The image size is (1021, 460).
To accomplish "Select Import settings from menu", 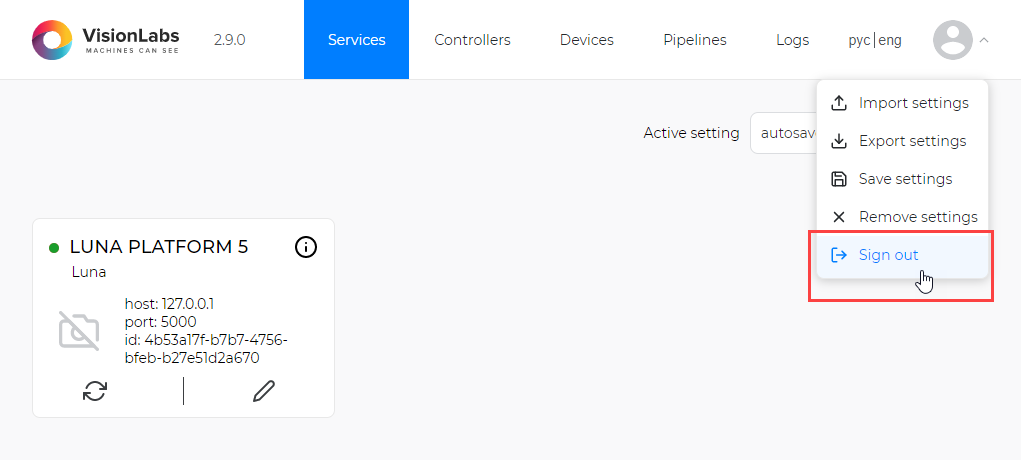I will pos(902,103).
